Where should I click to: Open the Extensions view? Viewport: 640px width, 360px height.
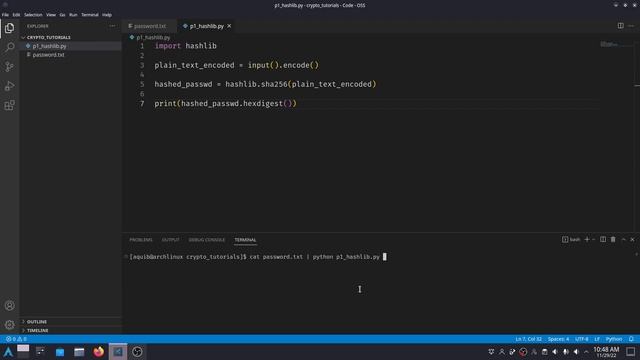9,105
